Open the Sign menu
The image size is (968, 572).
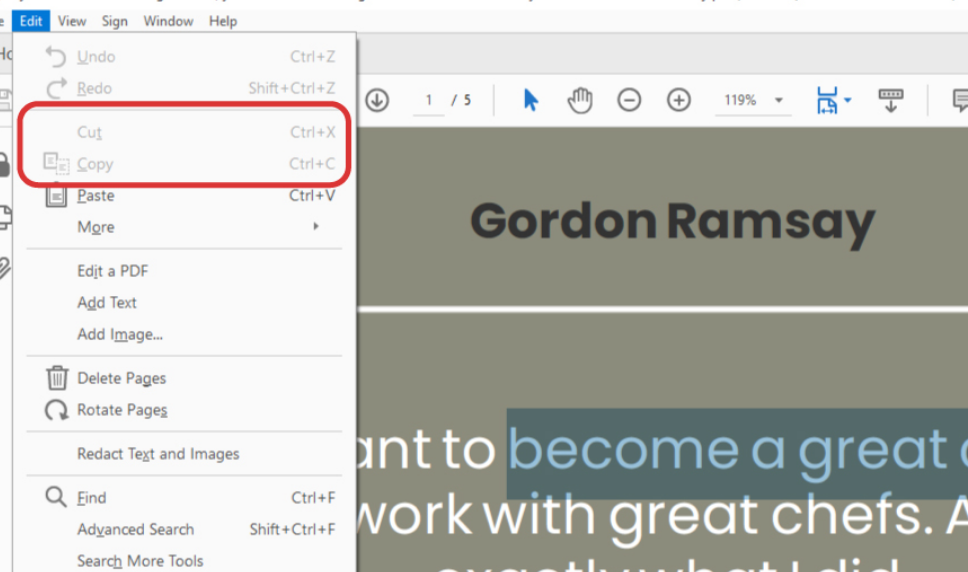click(114, 21)
